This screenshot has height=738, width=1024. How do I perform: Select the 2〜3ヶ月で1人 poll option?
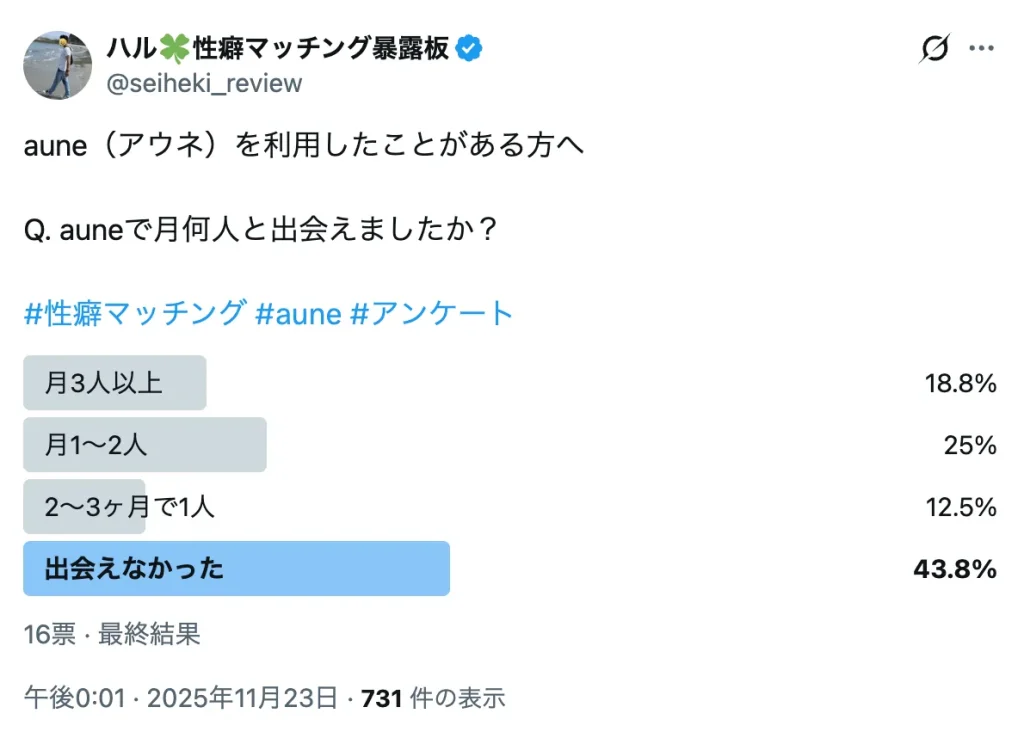pyautogui.click(x=129, y=507)
